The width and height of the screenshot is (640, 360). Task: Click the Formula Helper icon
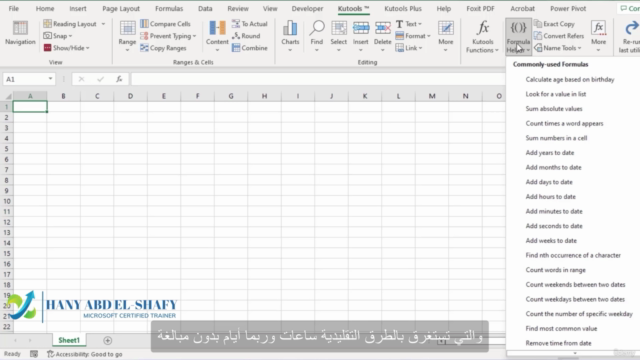(518, 28)
